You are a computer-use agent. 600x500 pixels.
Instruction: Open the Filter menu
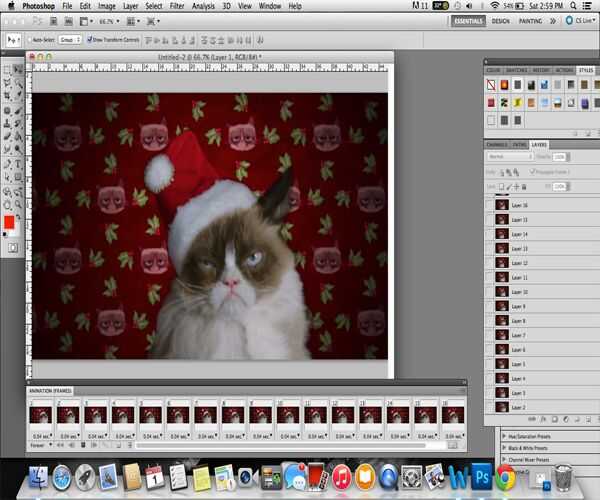(177, 6)
